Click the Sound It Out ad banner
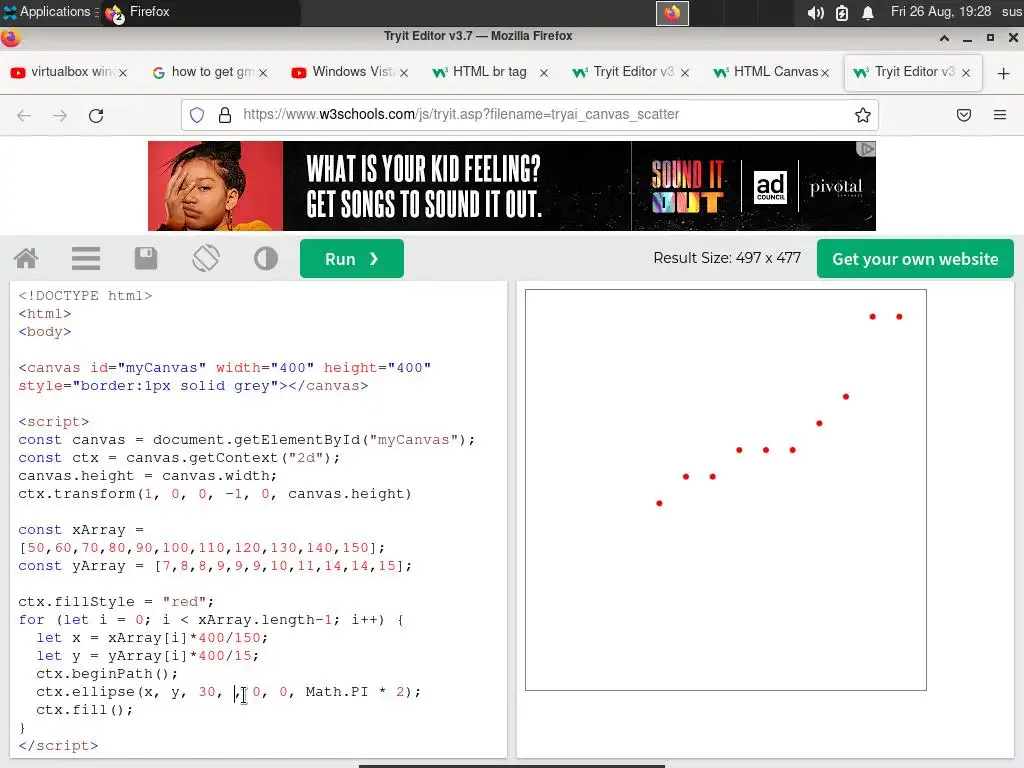This screenshot has height=768, width=1024. pyautogui.click(x=511, y=186)
